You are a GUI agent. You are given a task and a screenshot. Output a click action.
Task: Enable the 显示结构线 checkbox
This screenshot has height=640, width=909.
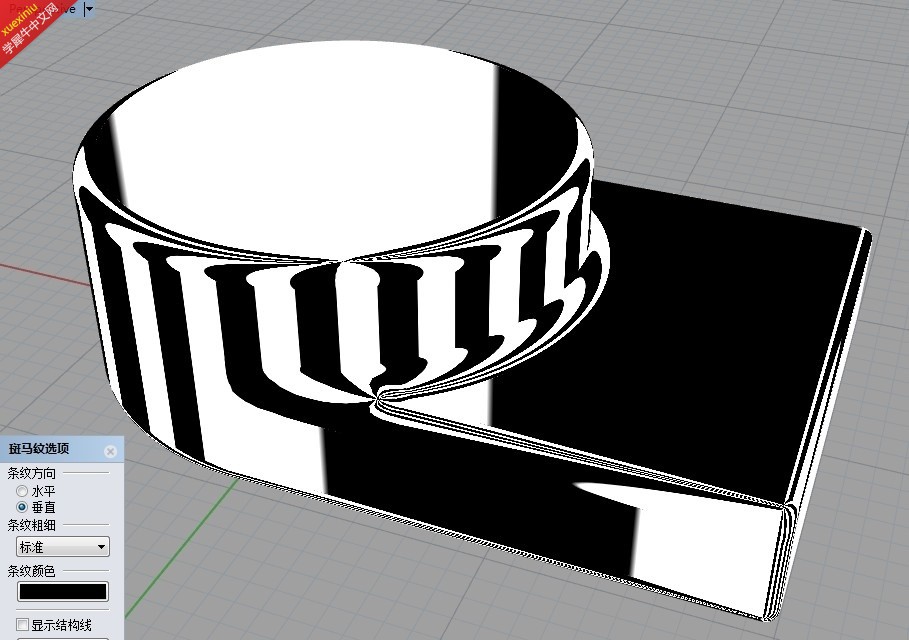point(22,624)
